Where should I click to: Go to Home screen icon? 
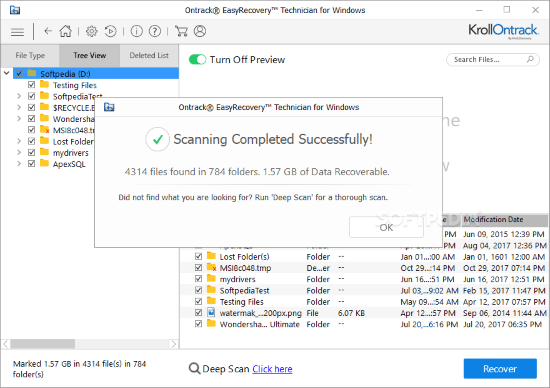(x=66, y=31)
